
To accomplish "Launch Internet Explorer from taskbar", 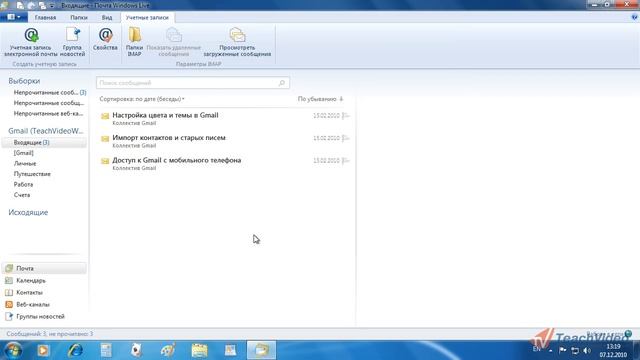I will click(x=75, y=350).
